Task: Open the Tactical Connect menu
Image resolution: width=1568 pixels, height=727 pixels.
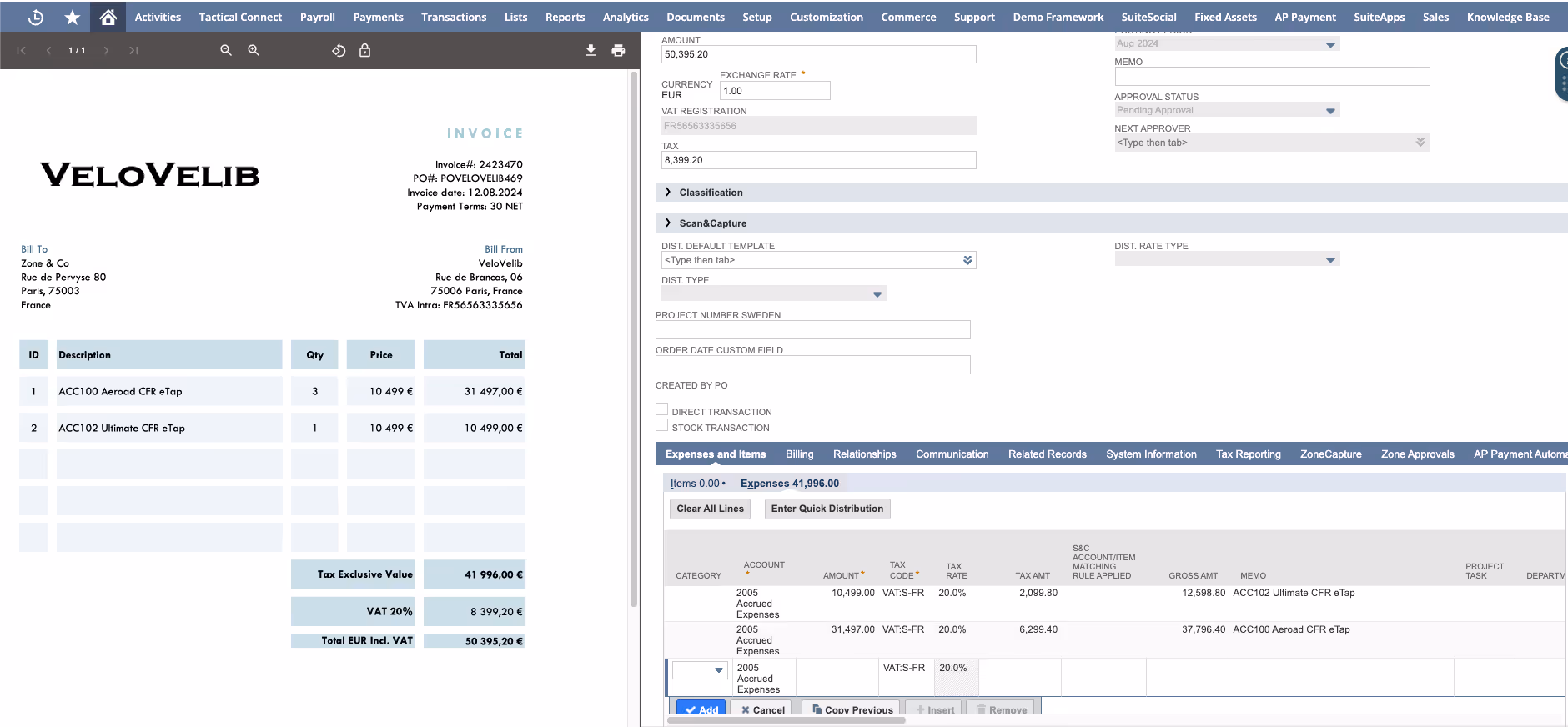Action: pos(240,17)
